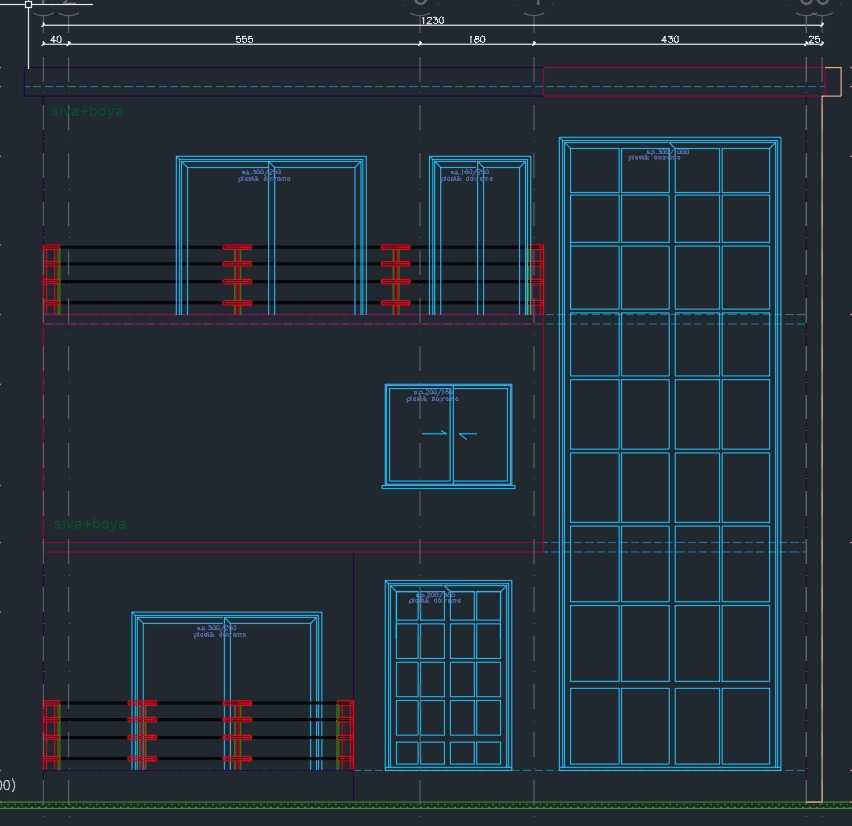
Task: Click the 430 dimension value
Action: (x=668, y=39)
